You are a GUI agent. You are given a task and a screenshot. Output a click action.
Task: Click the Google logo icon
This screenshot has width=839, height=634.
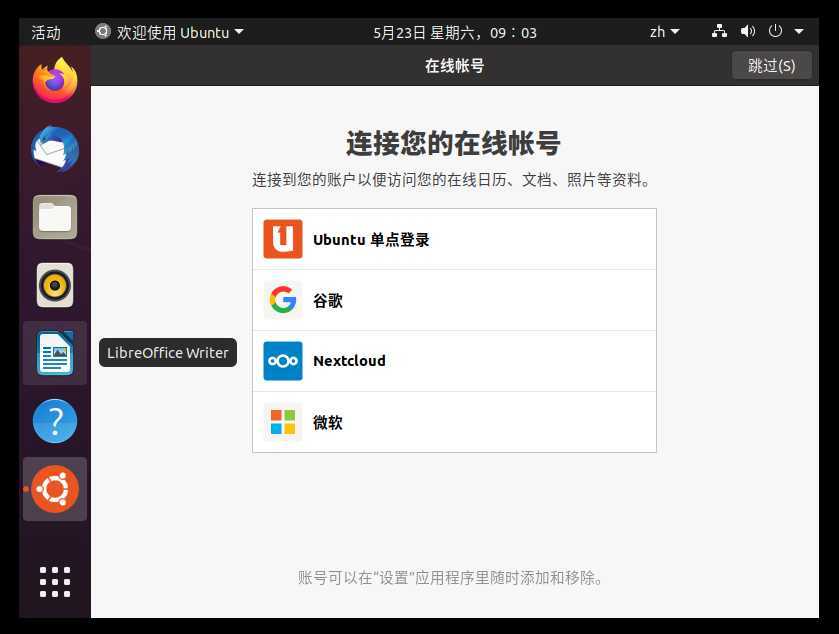click(x=283, y=300)
